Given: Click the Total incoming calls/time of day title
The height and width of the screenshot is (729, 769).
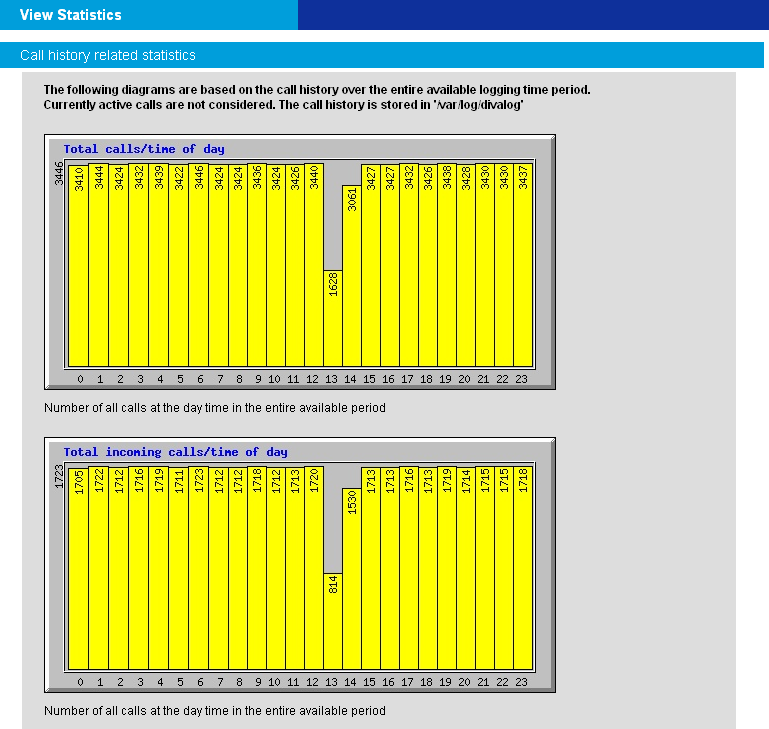Looking at the screenshot, I should [175, 452].
